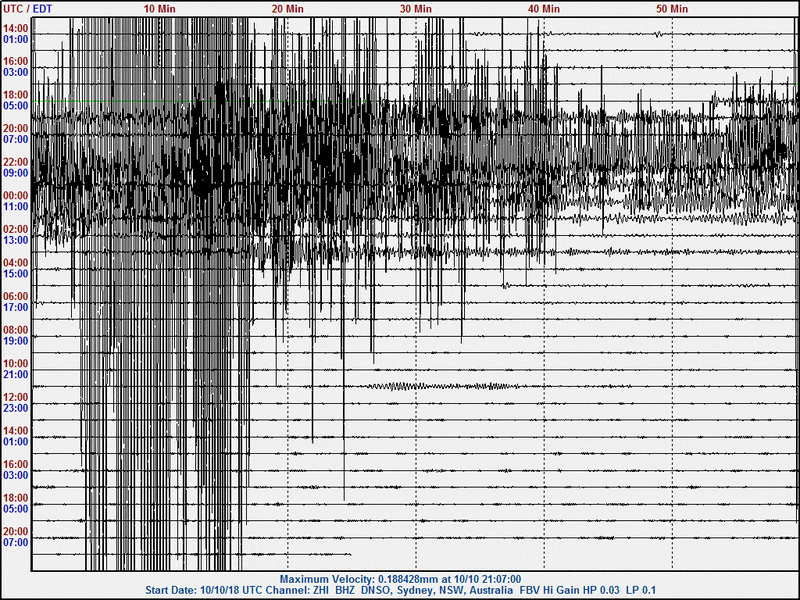Select the red 00:00 UTC row label

click(x=16, y=195)
